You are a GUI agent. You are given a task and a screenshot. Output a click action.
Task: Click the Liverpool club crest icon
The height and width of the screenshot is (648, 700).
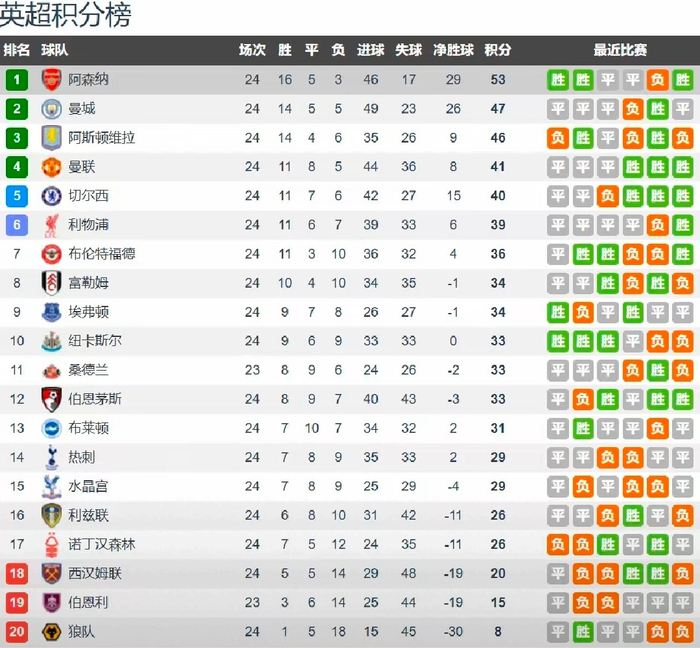pos(51,225)
